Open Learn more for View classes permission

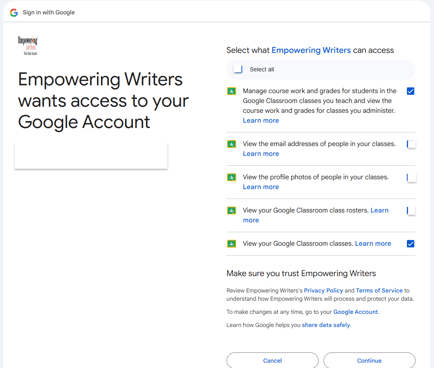373,244
